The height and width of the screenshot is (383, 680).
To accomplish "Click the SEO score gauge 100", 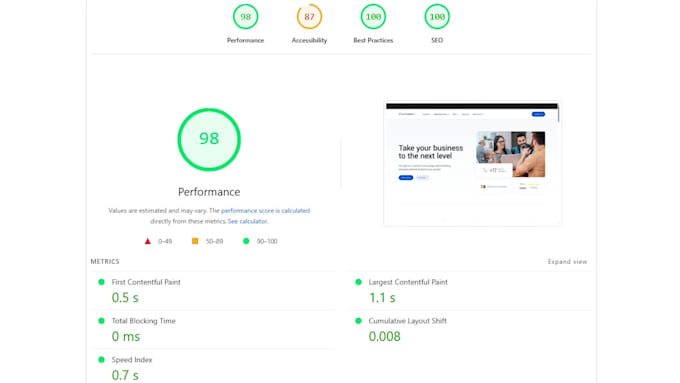I will (437, 16).
